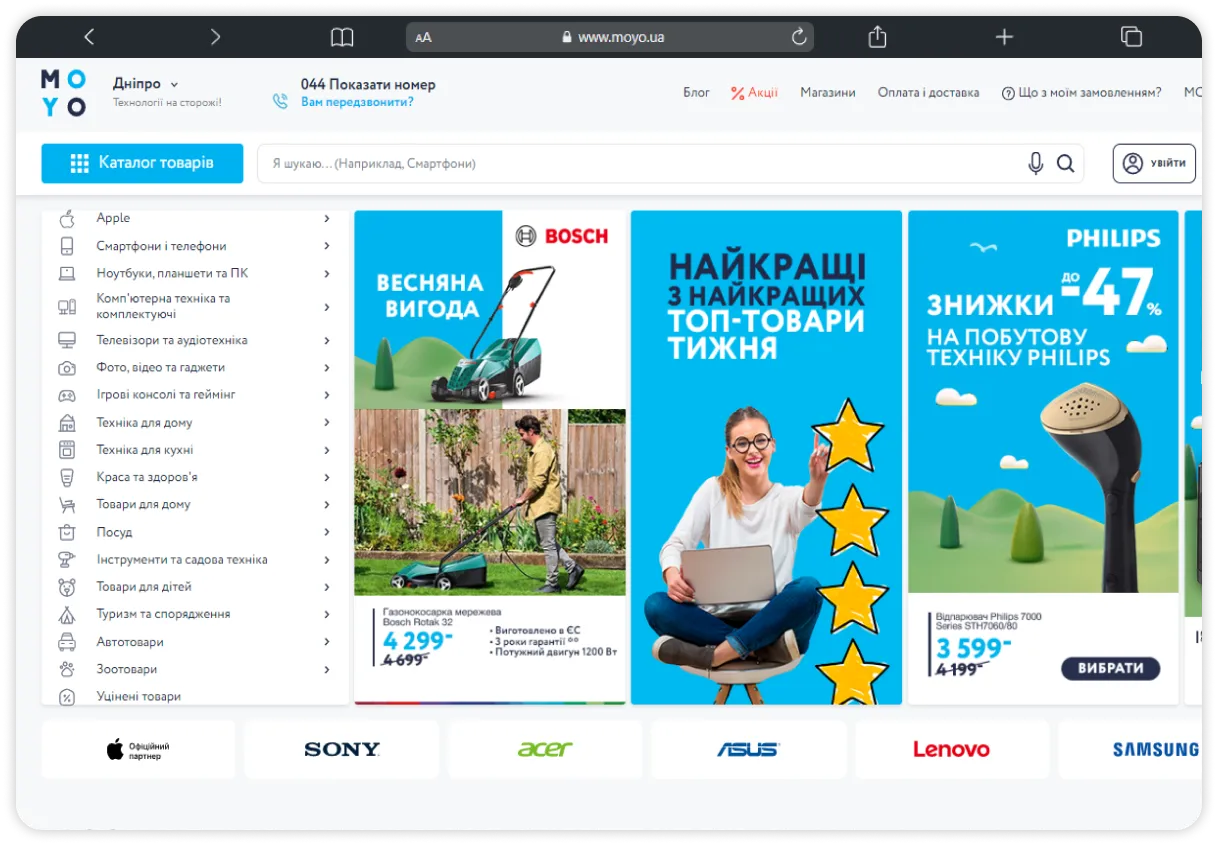Viewport: 1217px width, 845px height.
Task: Expand Смартфони і телефони submenu arrow
Action: coord(327,246)
